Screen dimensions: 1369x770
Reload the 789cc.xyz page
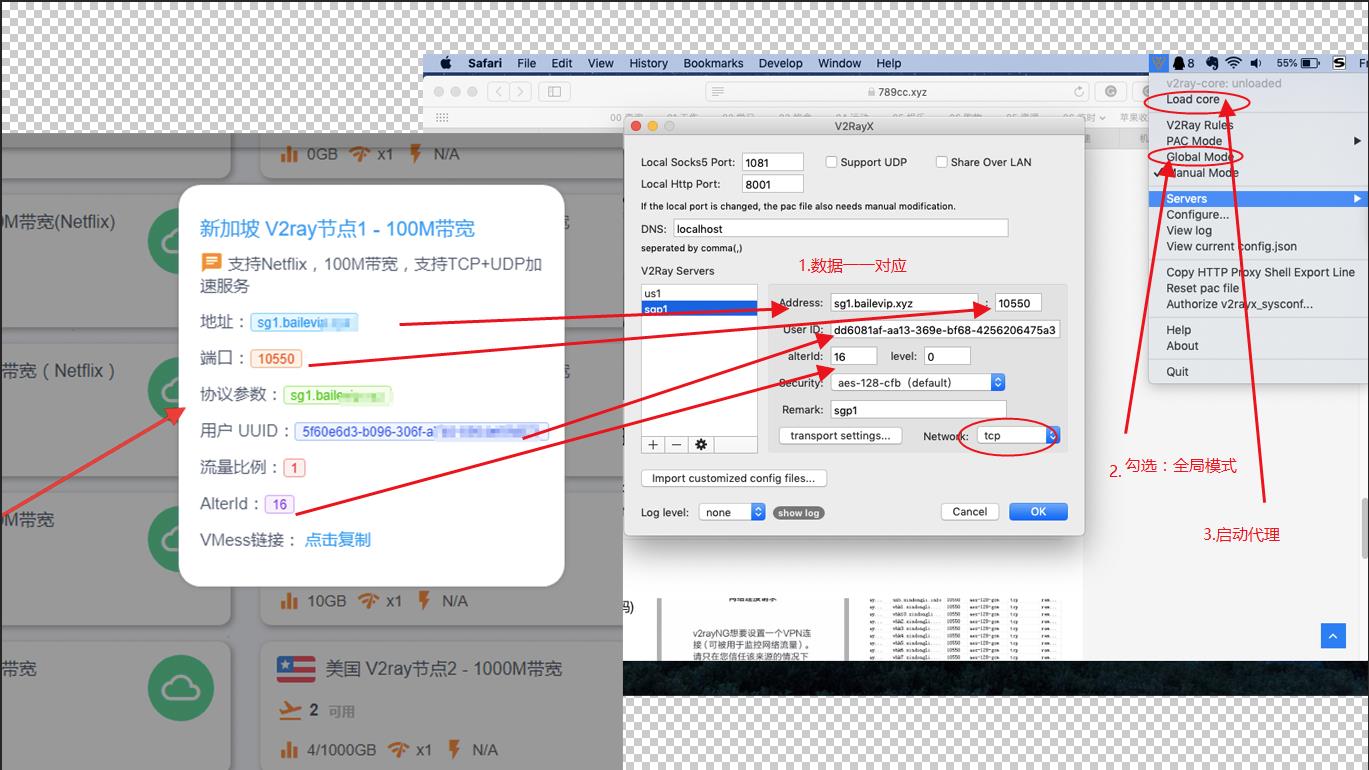[x=1079, y=91]
